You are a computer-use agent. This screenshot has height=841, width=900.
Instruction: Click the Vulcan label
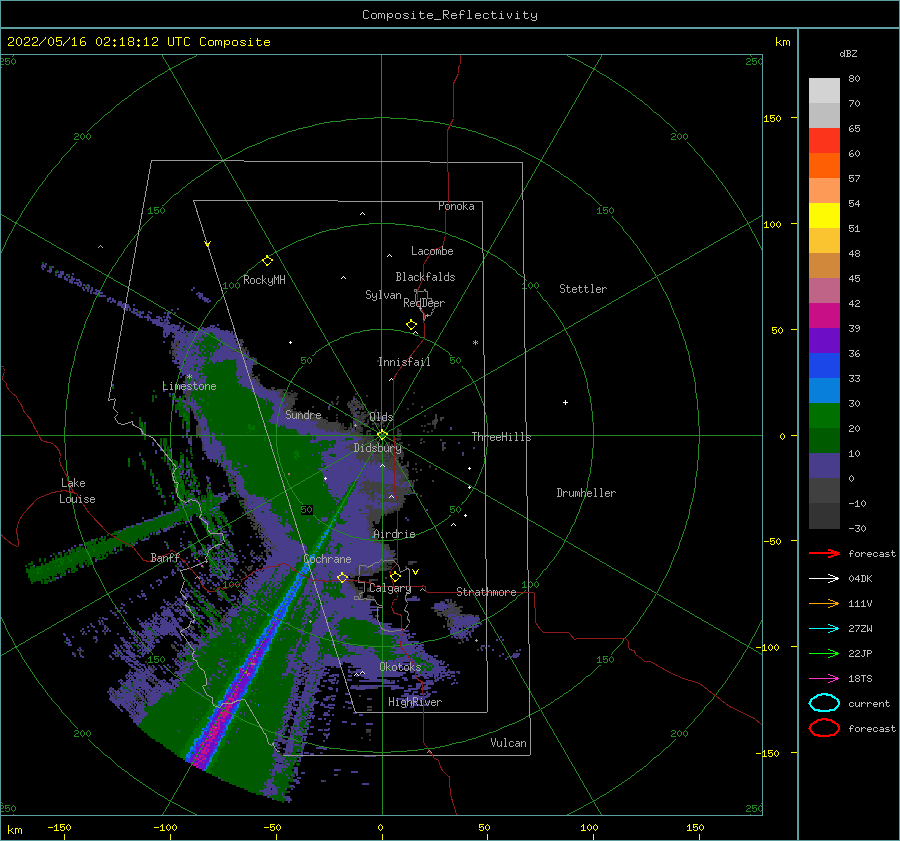click(x=508, y=743)
